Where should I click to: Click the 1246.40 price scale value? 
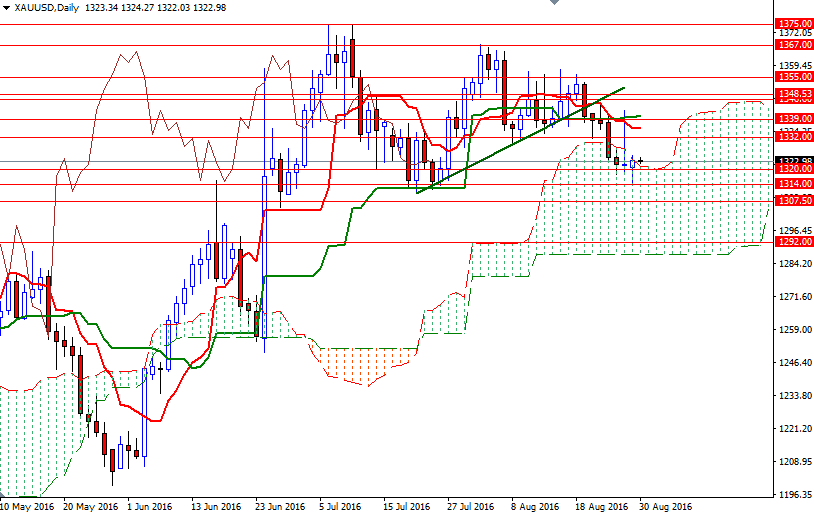[x=795, y=362]
